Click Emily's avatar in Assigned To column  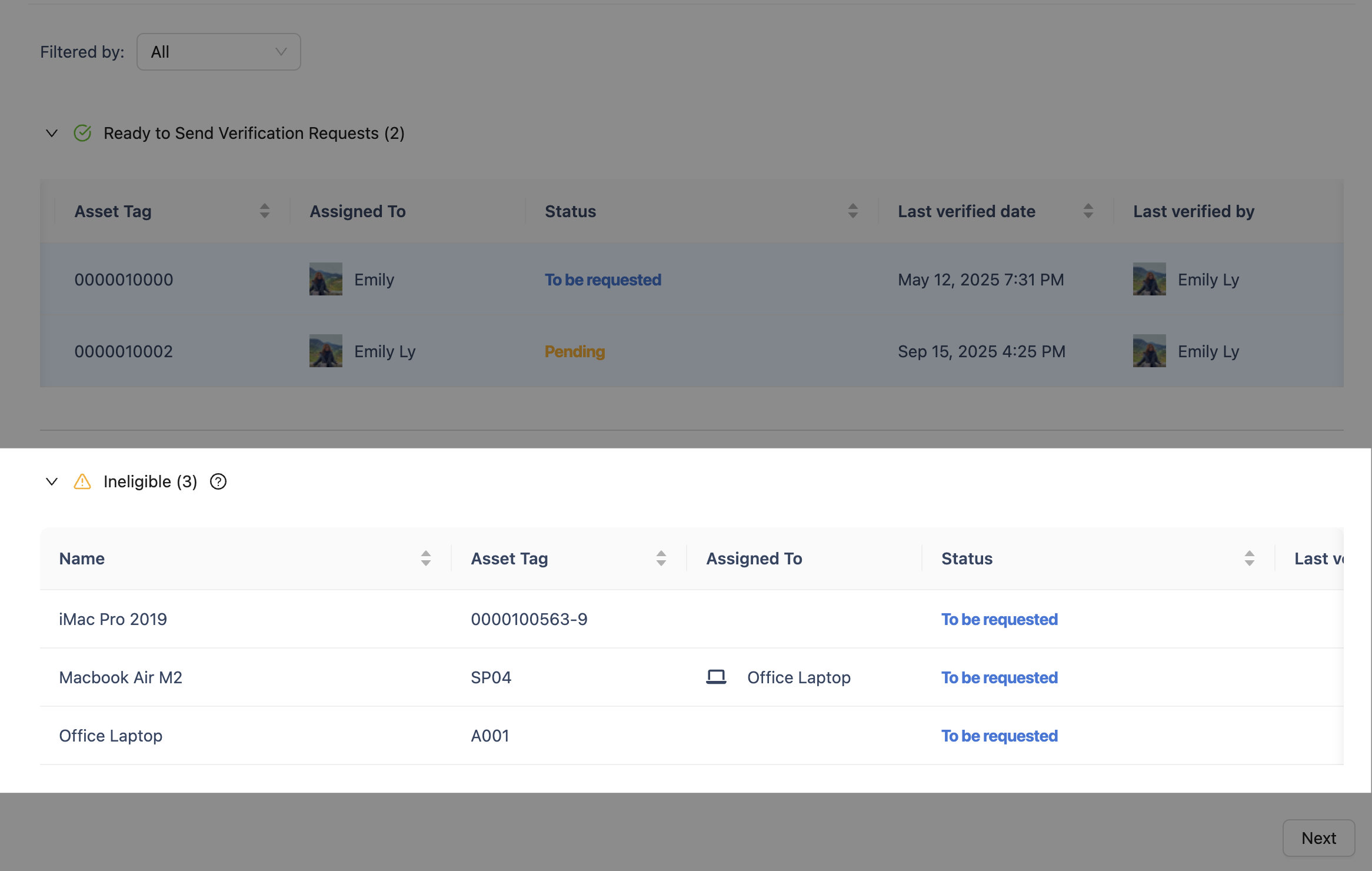coord(325,279)
